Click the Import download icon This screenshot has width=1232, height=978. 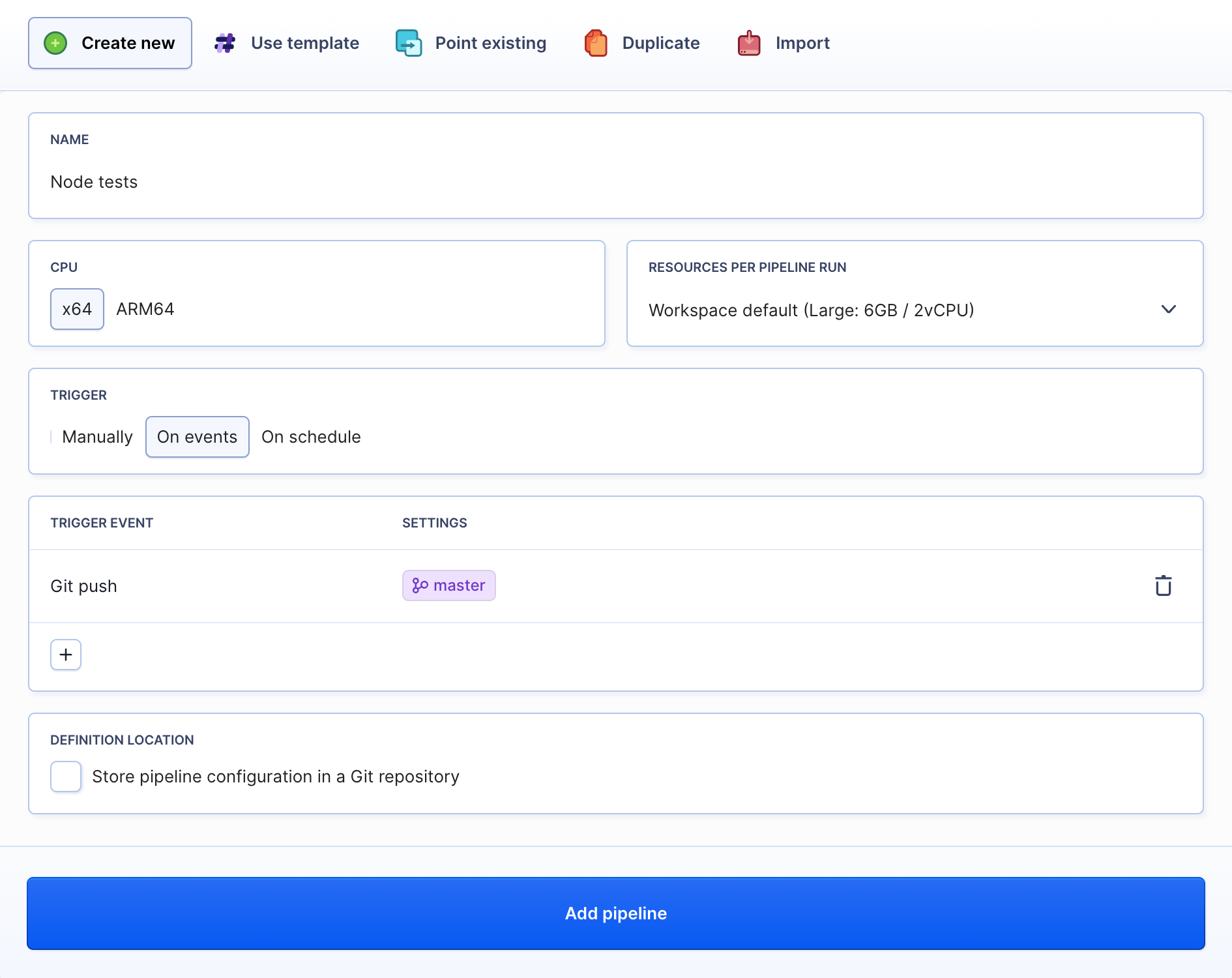(749, 43)
